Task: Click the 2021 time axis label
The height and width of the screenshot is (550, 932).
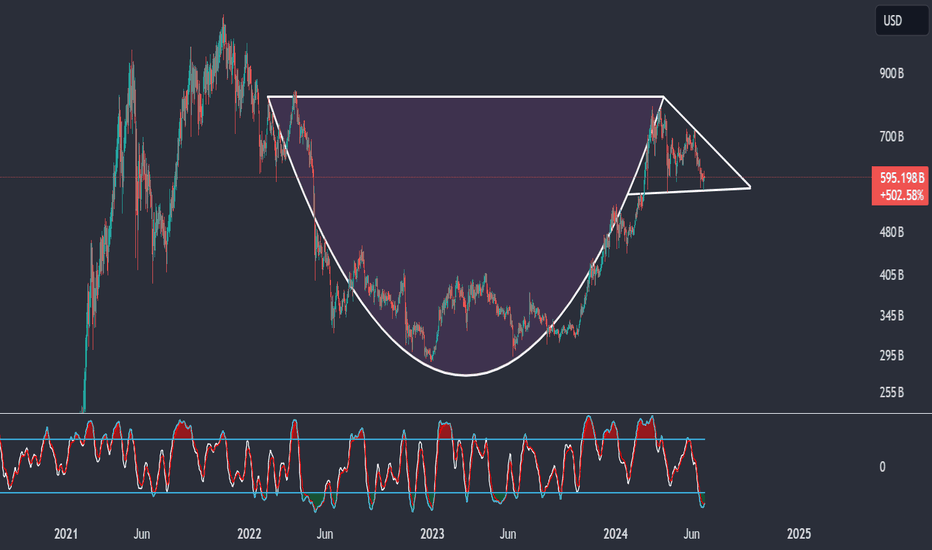Action: (x=65, y=533)
